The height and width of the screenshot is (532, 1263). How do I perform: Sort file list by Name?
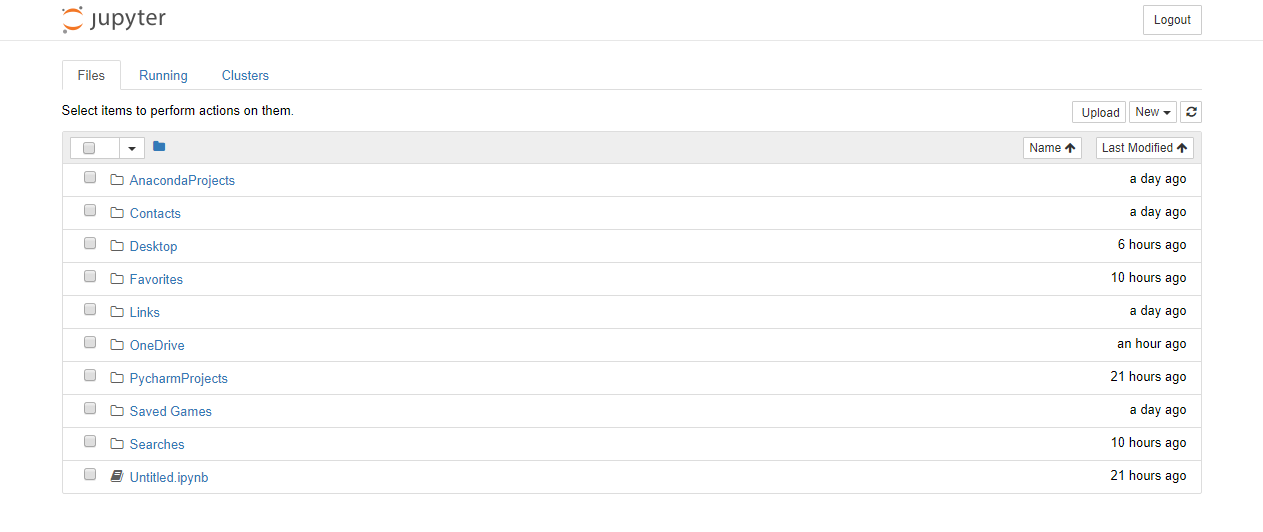pos(1052,148)
